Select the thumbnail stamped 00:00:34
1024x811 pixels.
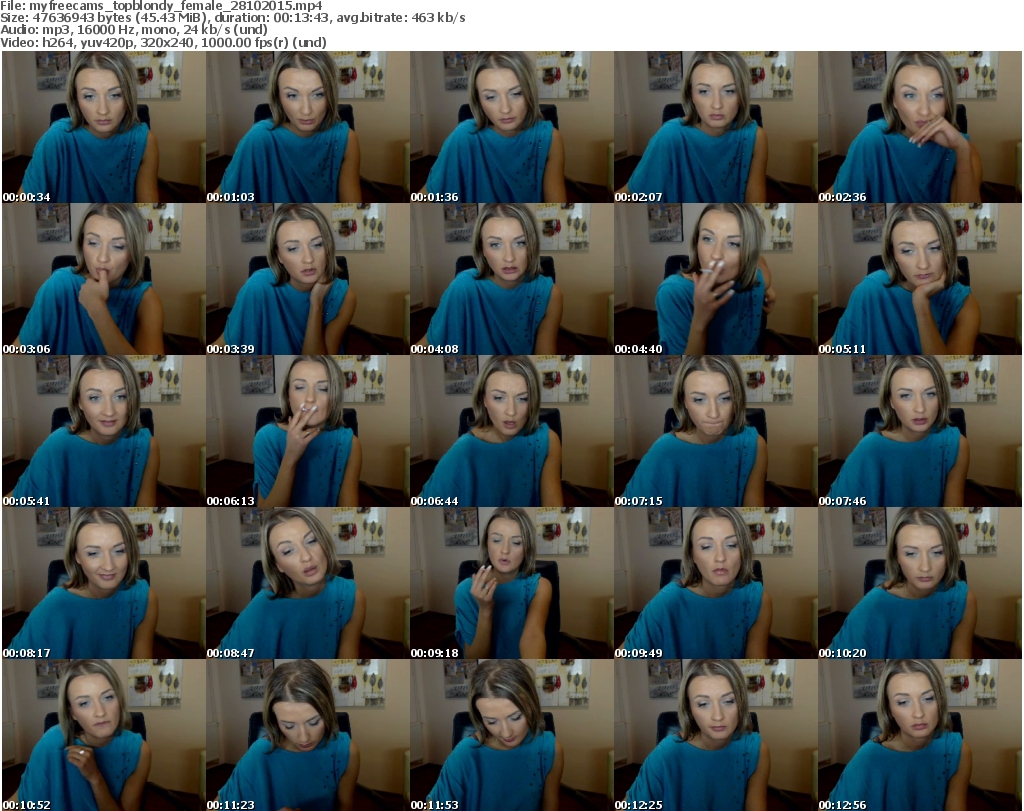click(104, 127)
